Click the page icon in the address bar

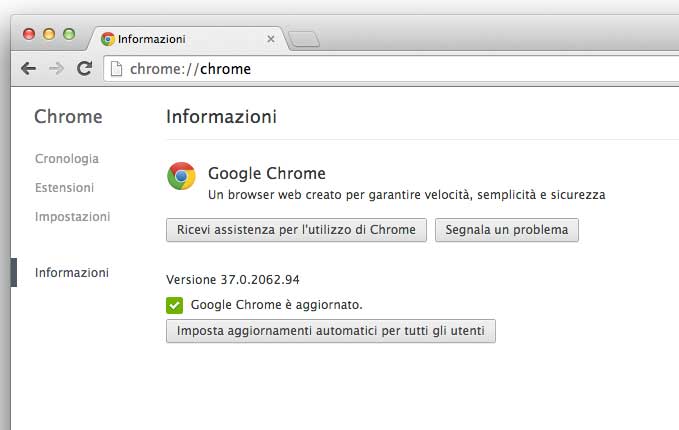pos(116,69)
